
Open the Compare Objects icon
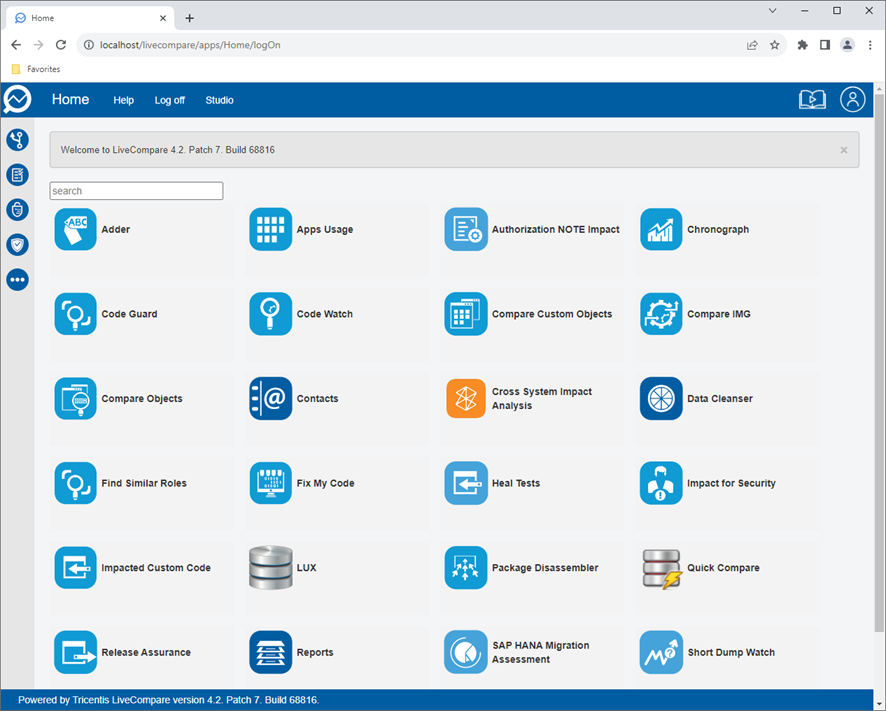tap(75, 398)
